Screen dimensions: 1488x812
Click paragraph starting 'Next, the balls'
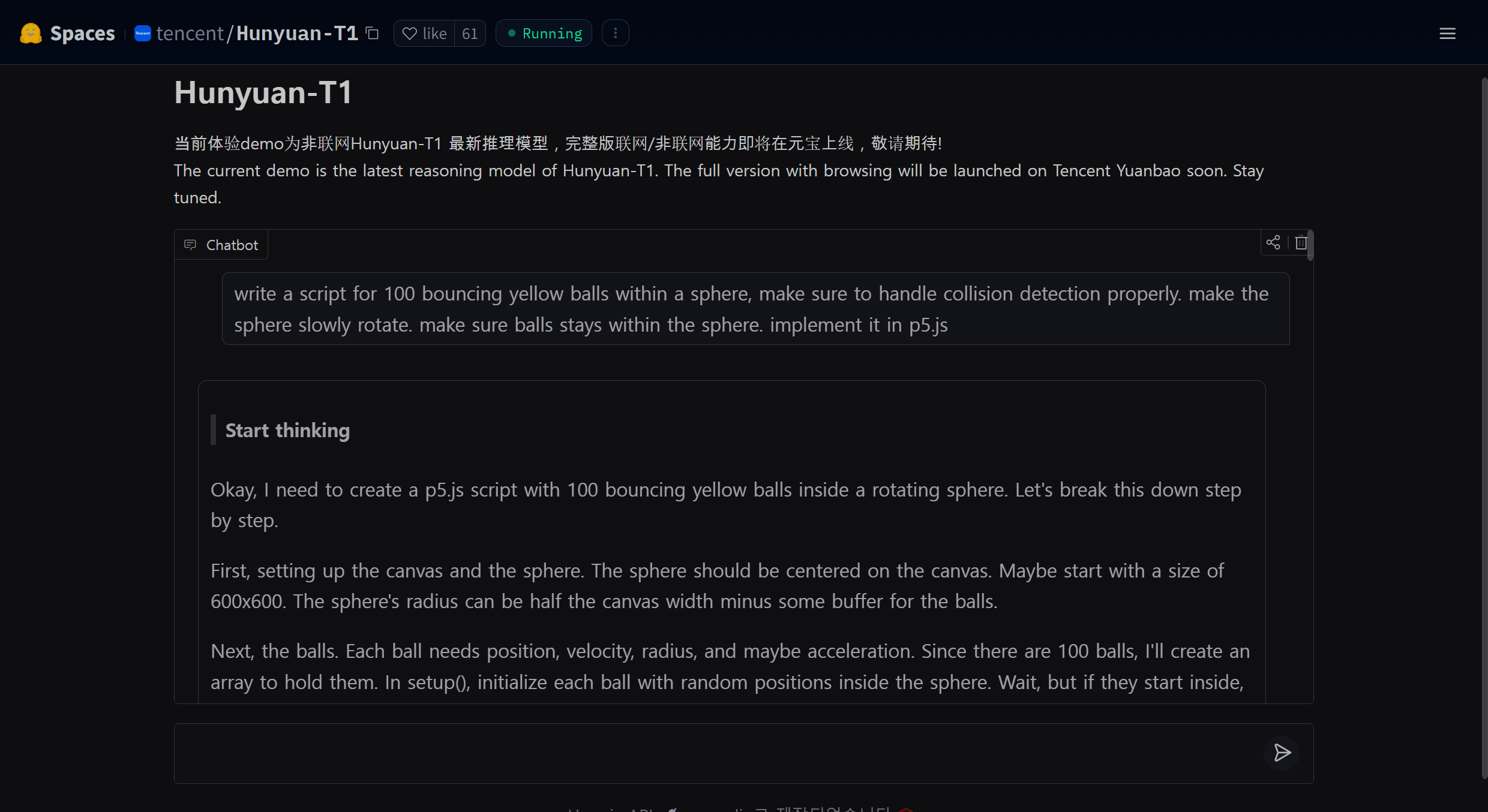pos(730,666)
